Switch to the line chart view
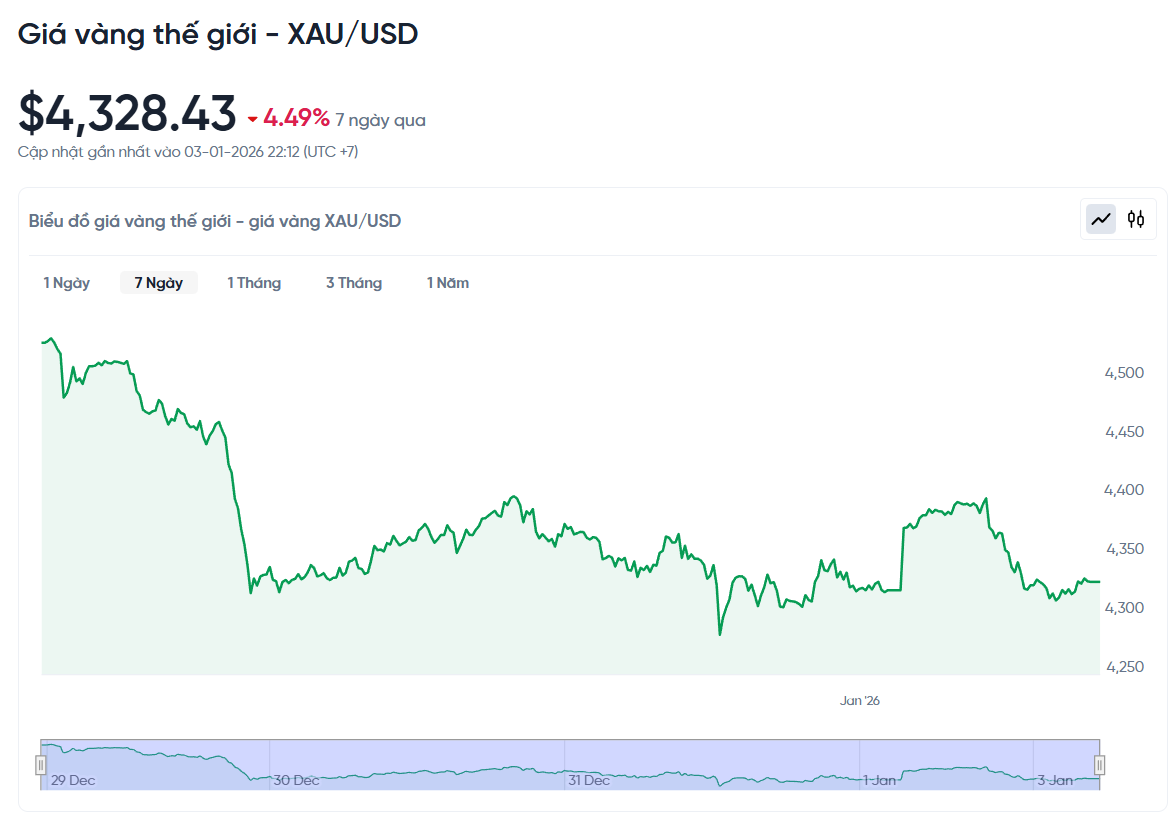The height and width of the screenshot is (817, 1174). 1101,219
